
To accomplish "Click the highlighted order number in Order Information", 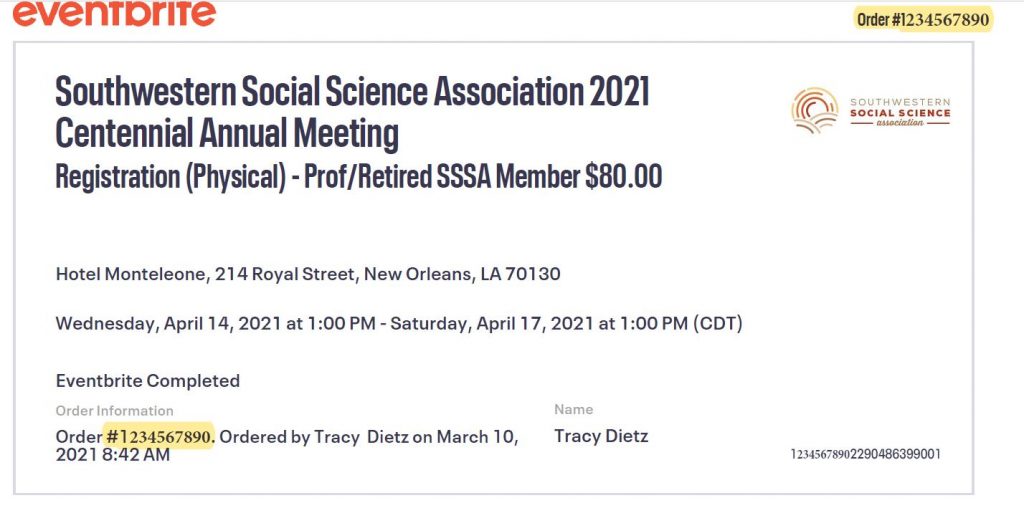I will [159, 436].
